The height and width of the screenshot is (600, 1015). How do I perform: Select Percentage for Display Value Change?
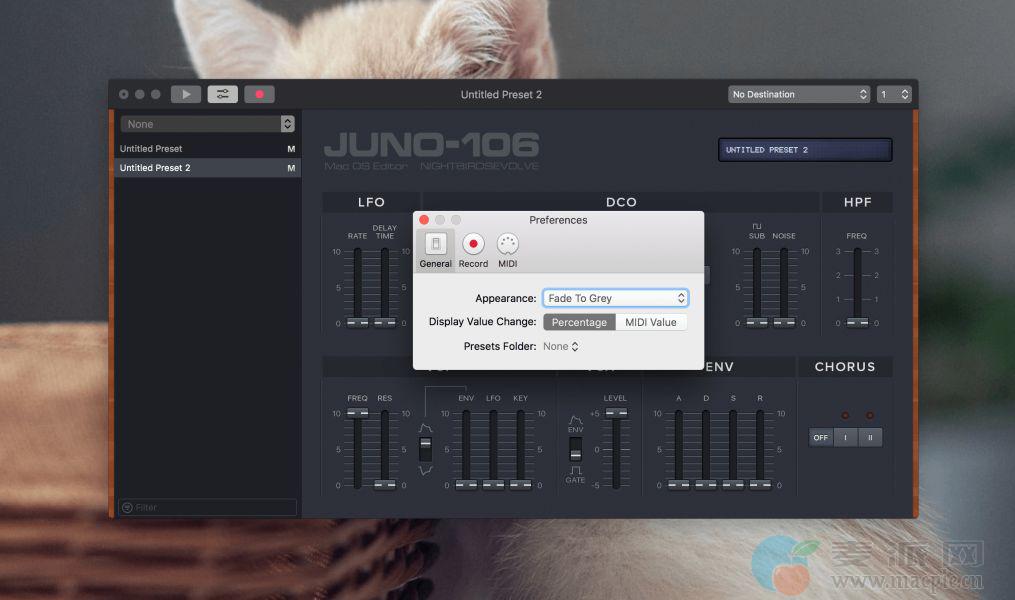click(x=579, y=322)
